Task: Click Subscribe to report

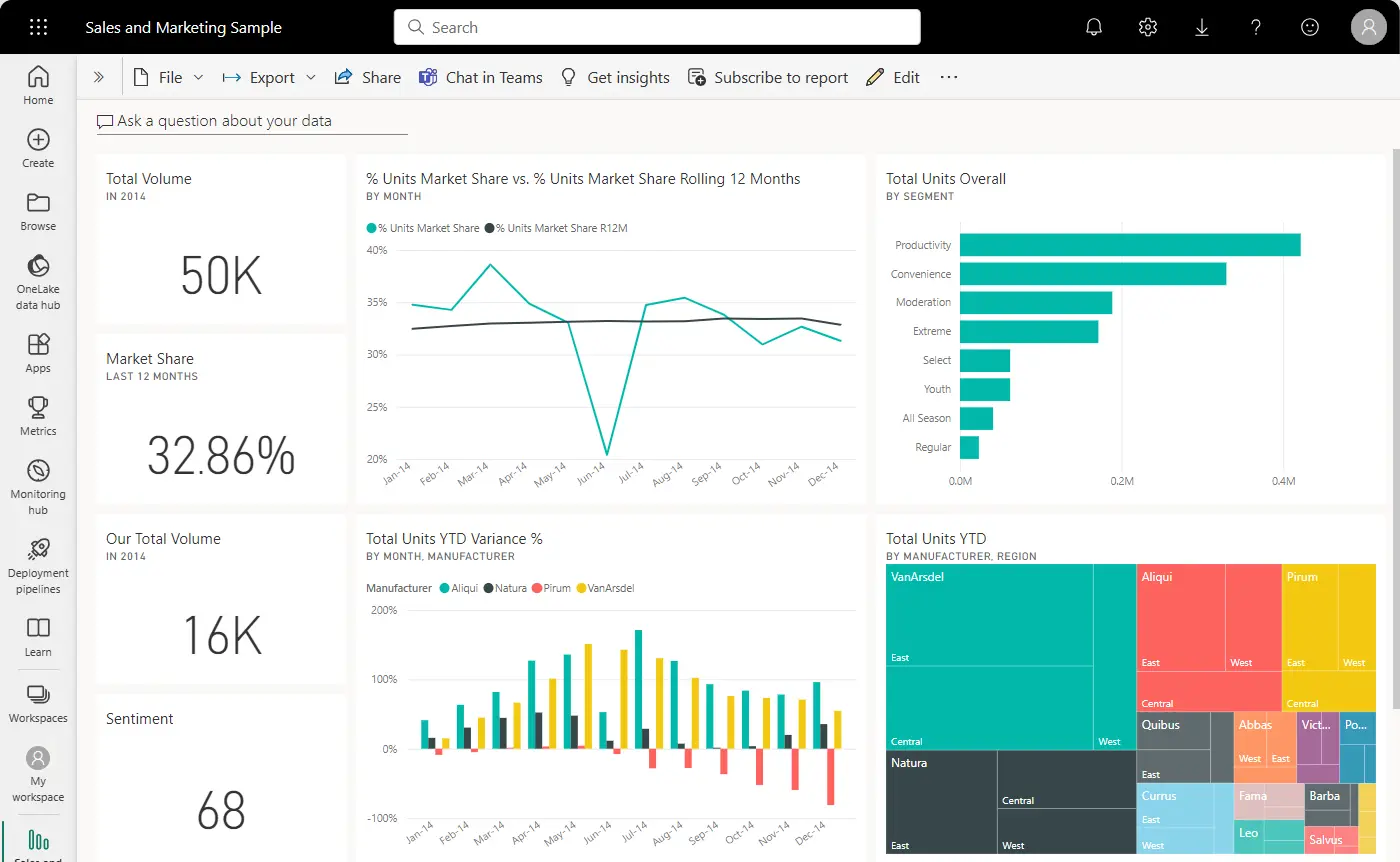Action: (768, 77)
